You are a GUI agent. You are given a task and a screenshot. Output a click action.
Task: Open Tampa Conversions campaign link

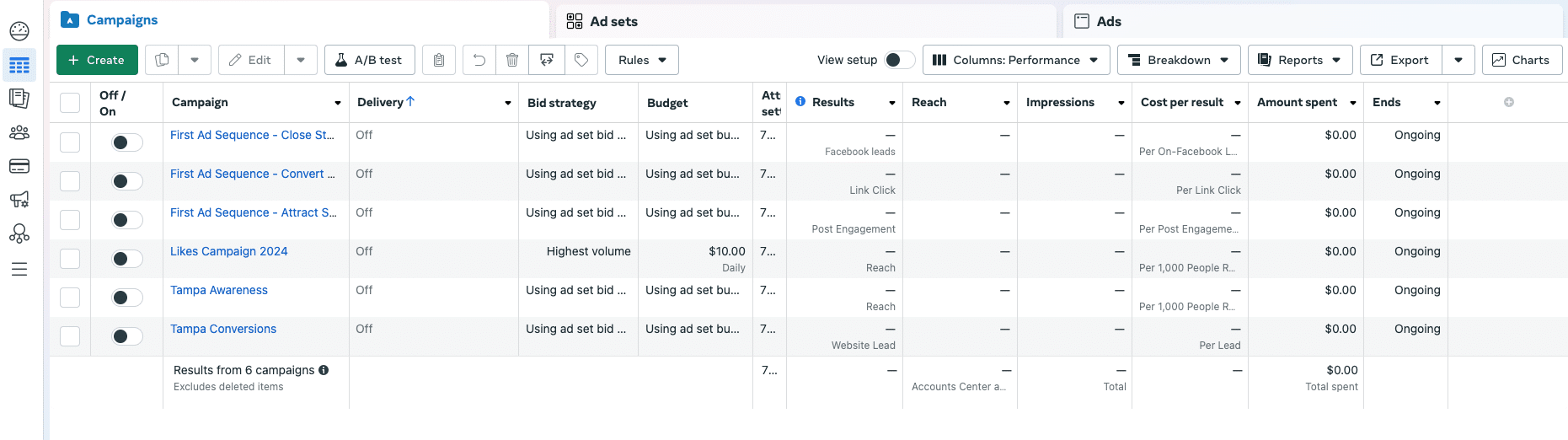click(222, 329)
